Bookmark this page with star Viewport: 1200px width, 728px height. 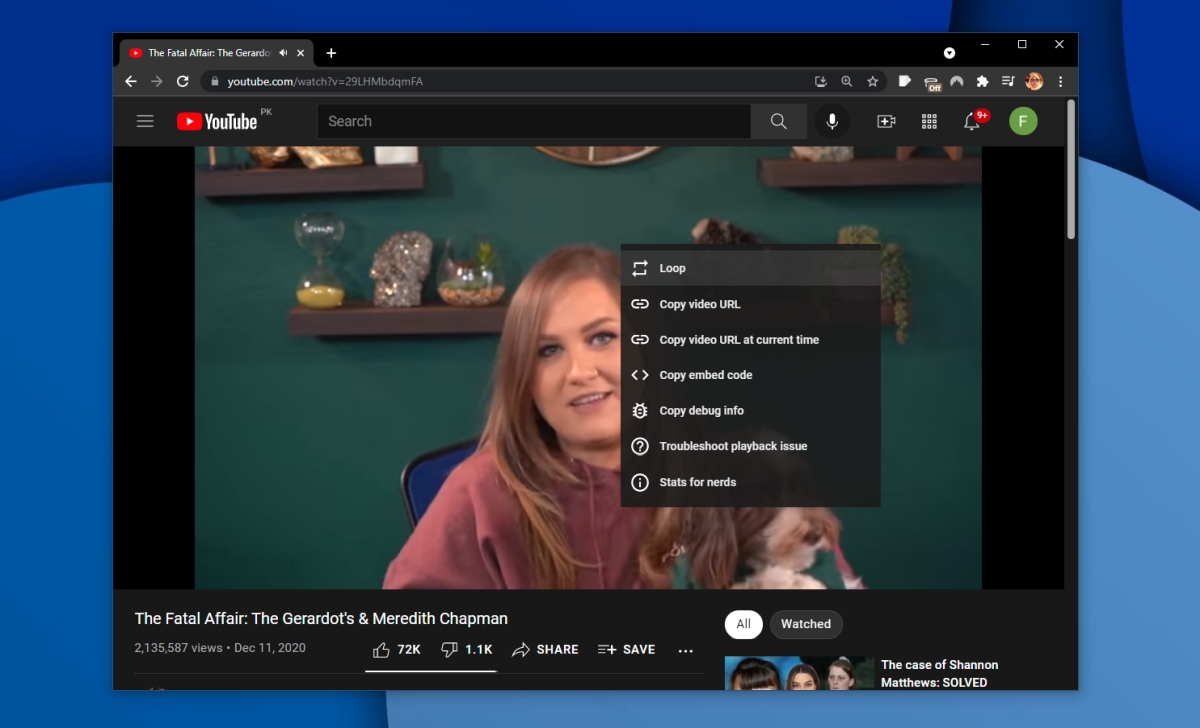(872, 81)
